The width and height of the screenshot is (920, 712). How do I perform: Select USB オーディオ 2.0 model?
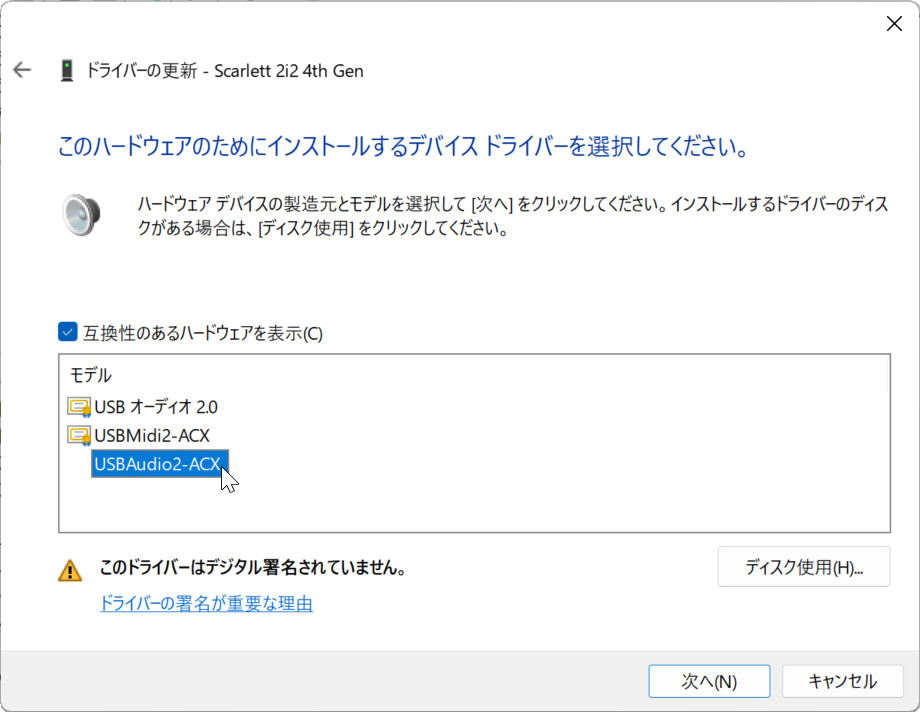pyautogui.click(x=155, y=407)
